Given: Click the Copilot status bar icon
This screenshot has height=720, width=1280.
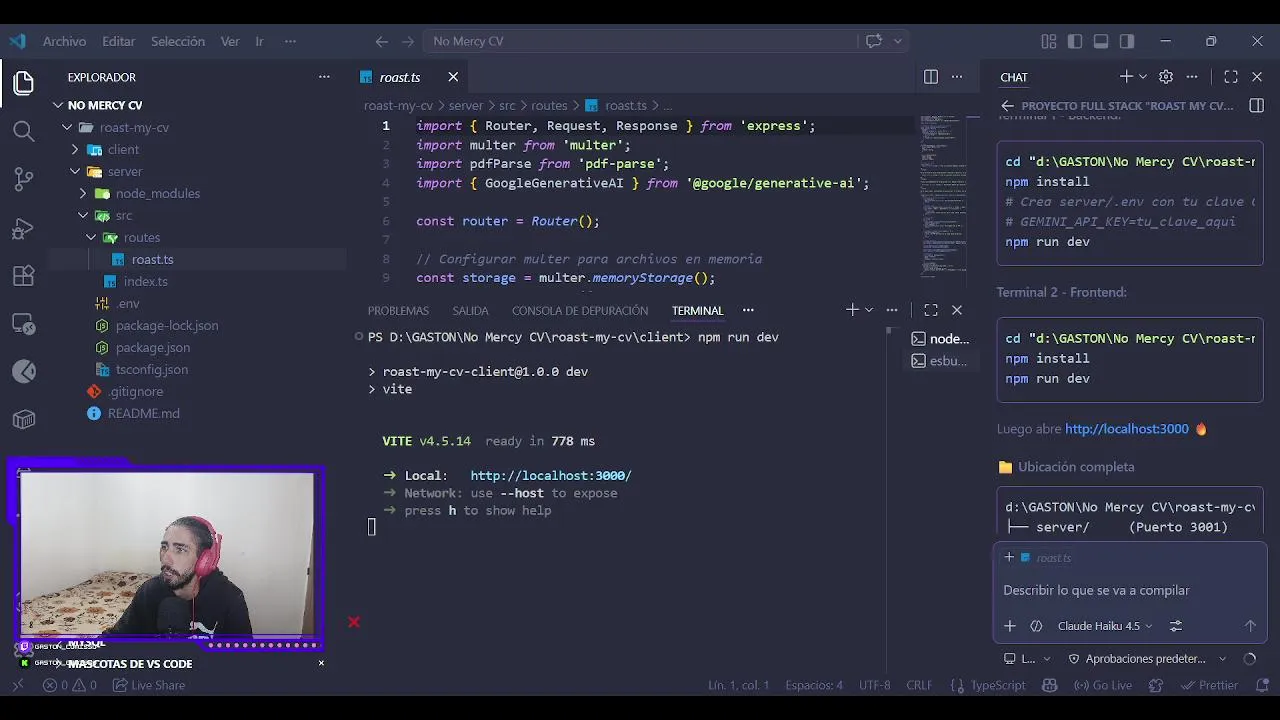Looking at the screenshot, I should pos(1049,685).
